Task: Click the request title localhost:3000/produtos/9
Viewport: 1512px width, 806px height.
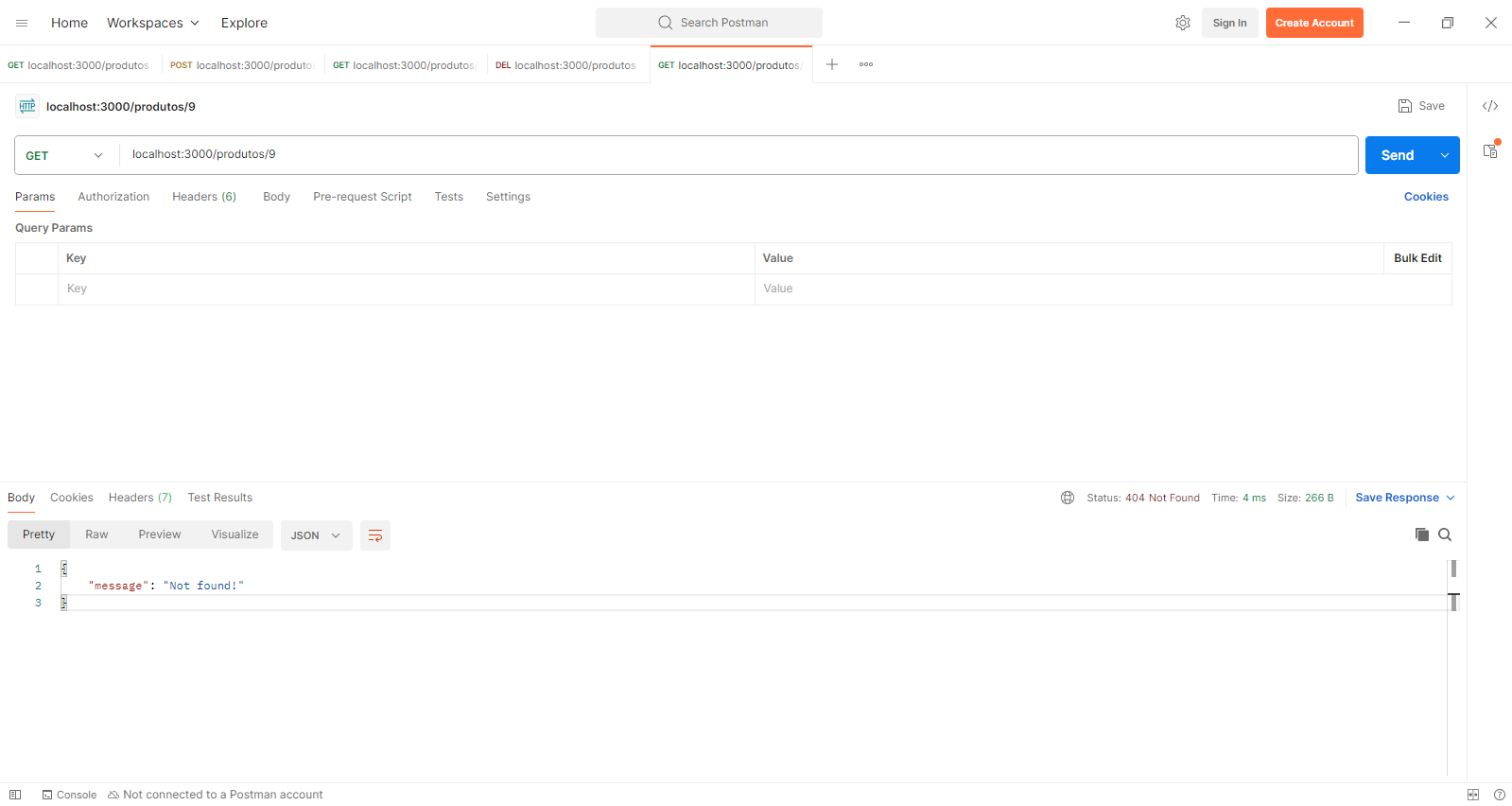Action: click(121, 107)
